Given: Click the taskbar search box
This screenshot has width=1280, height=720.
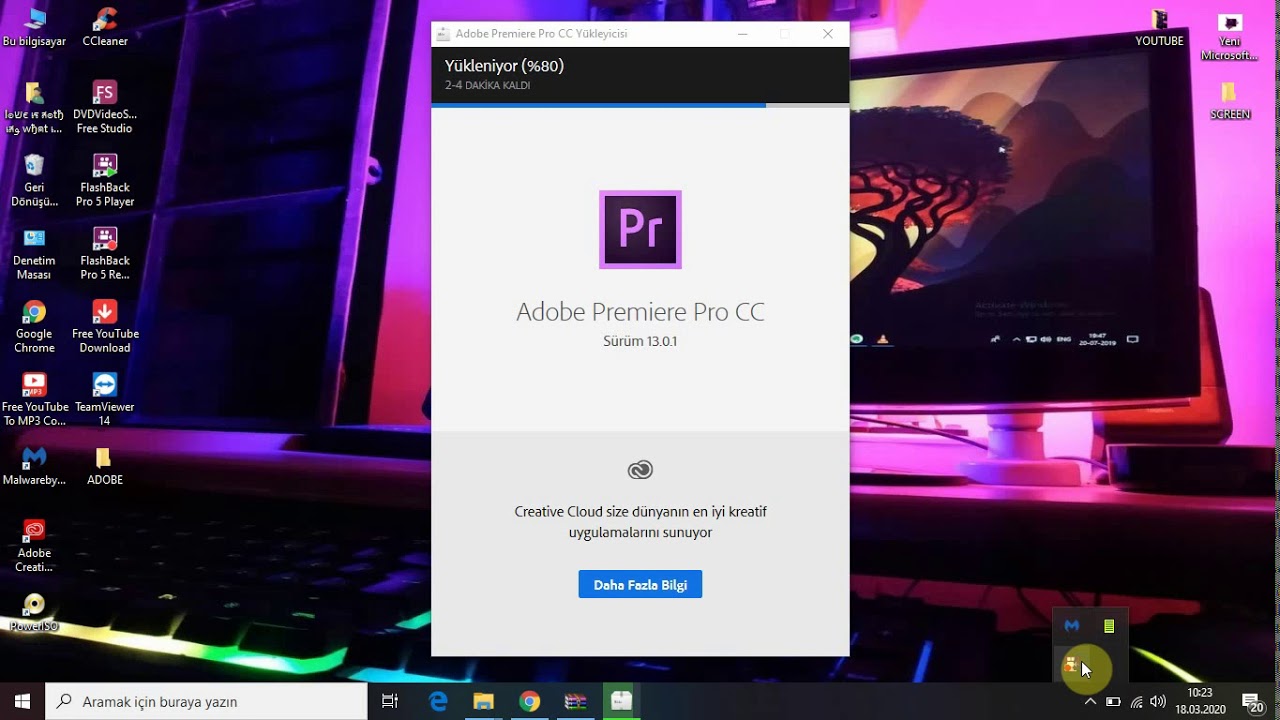Looking at the screenshot, I should 207,701.
